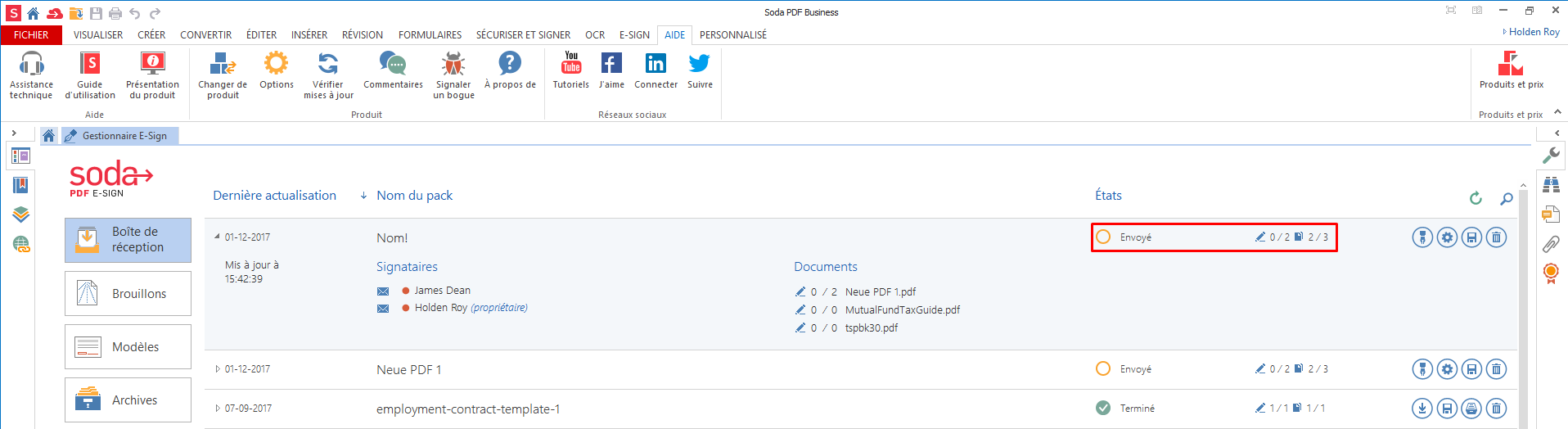
Task: Collapse the ribbon with the arrow
Action: (x=1557, y=112)
